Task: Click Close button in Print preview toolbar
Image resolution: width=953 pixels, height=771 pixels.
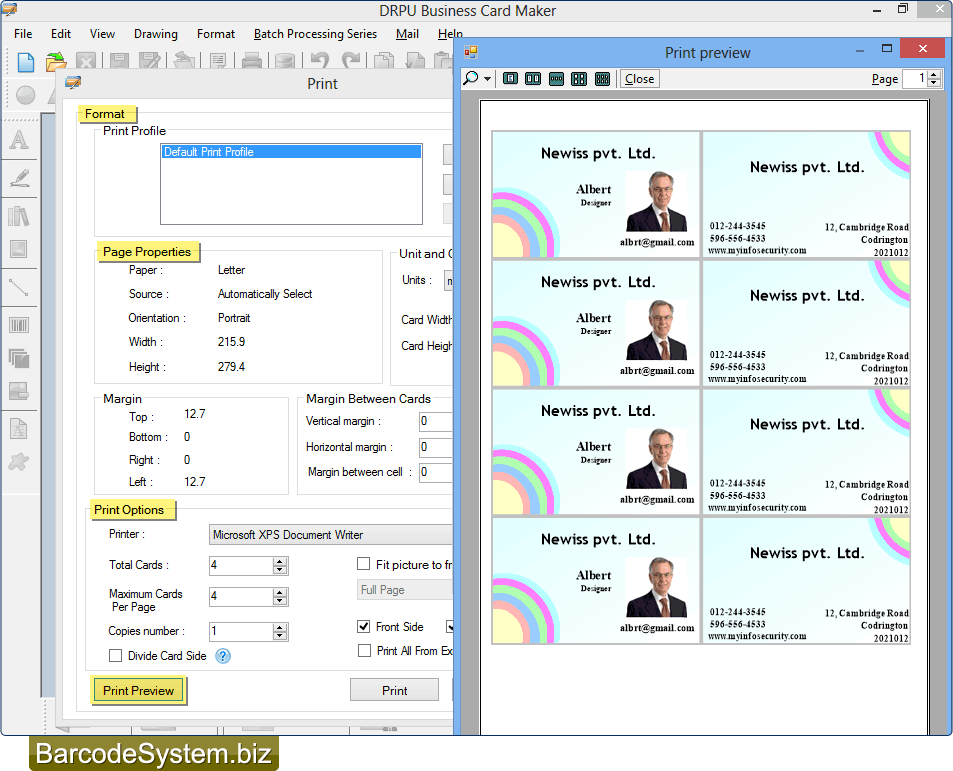Action: (639, 79)
